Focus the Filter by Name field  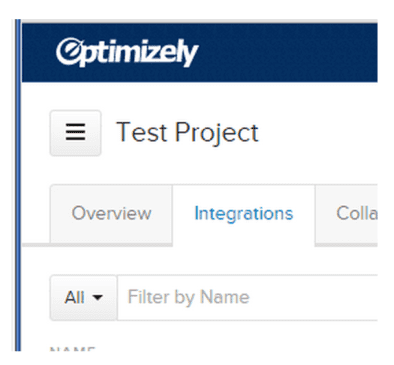pos(247,297)
